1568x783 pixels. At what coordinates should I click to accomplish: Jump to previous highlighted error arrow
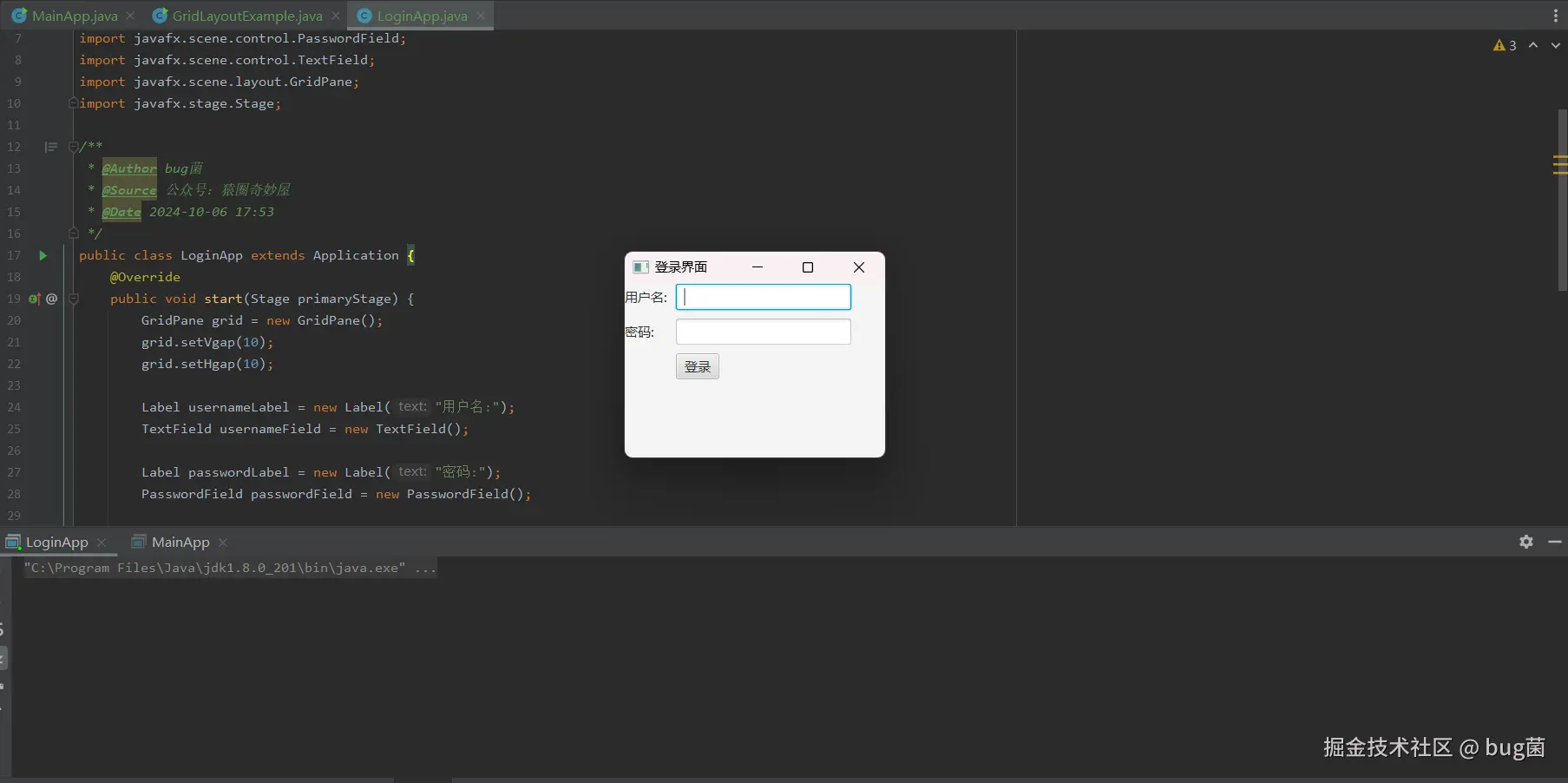(1533, 45)
